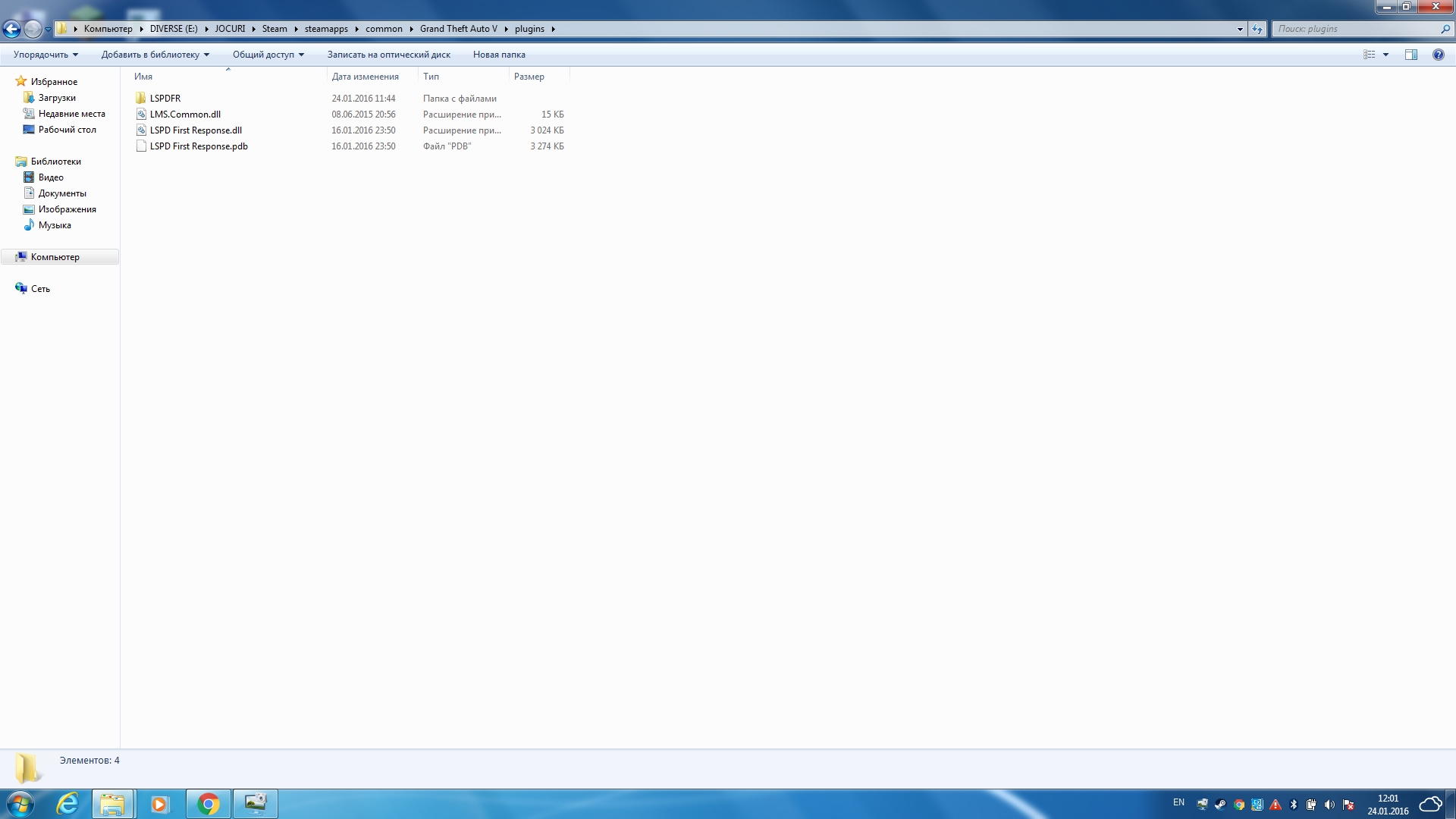Create a Новая папка
The image size is (1456, 819).
[x=498, y=55]
